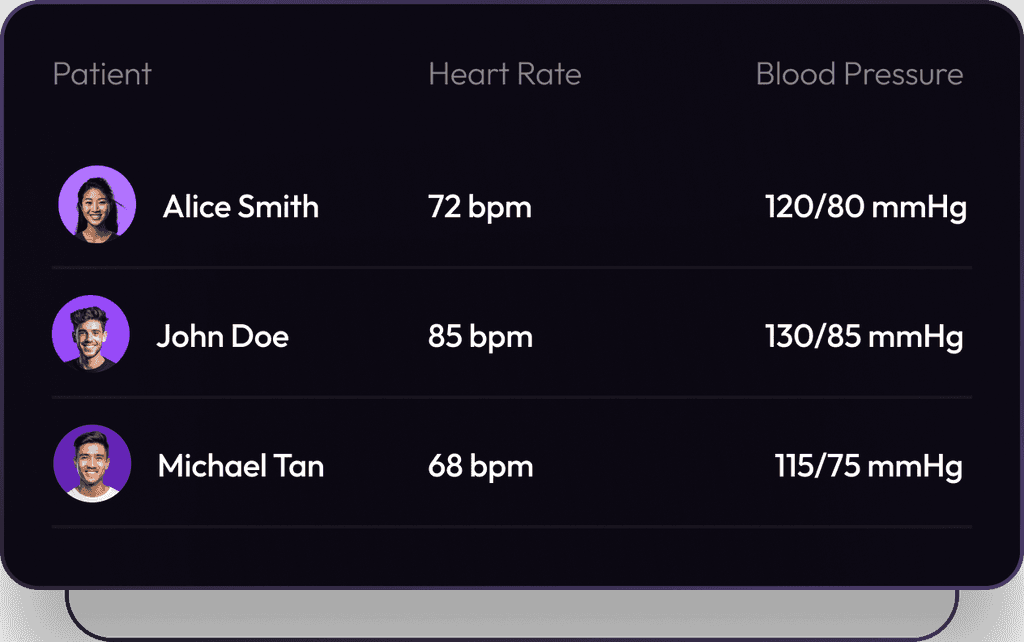1024x642 pixels.
Task: Select the 85 bpm heart rate reading
Action: coord(480,336)
